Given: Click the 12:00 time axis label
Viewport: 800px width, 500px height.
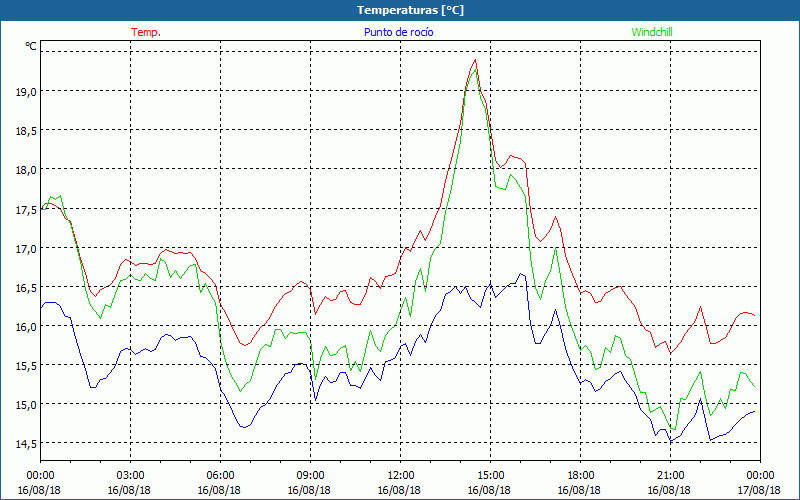Looking at the screenshot, I should pyautogui.click(x=401, y=476).
